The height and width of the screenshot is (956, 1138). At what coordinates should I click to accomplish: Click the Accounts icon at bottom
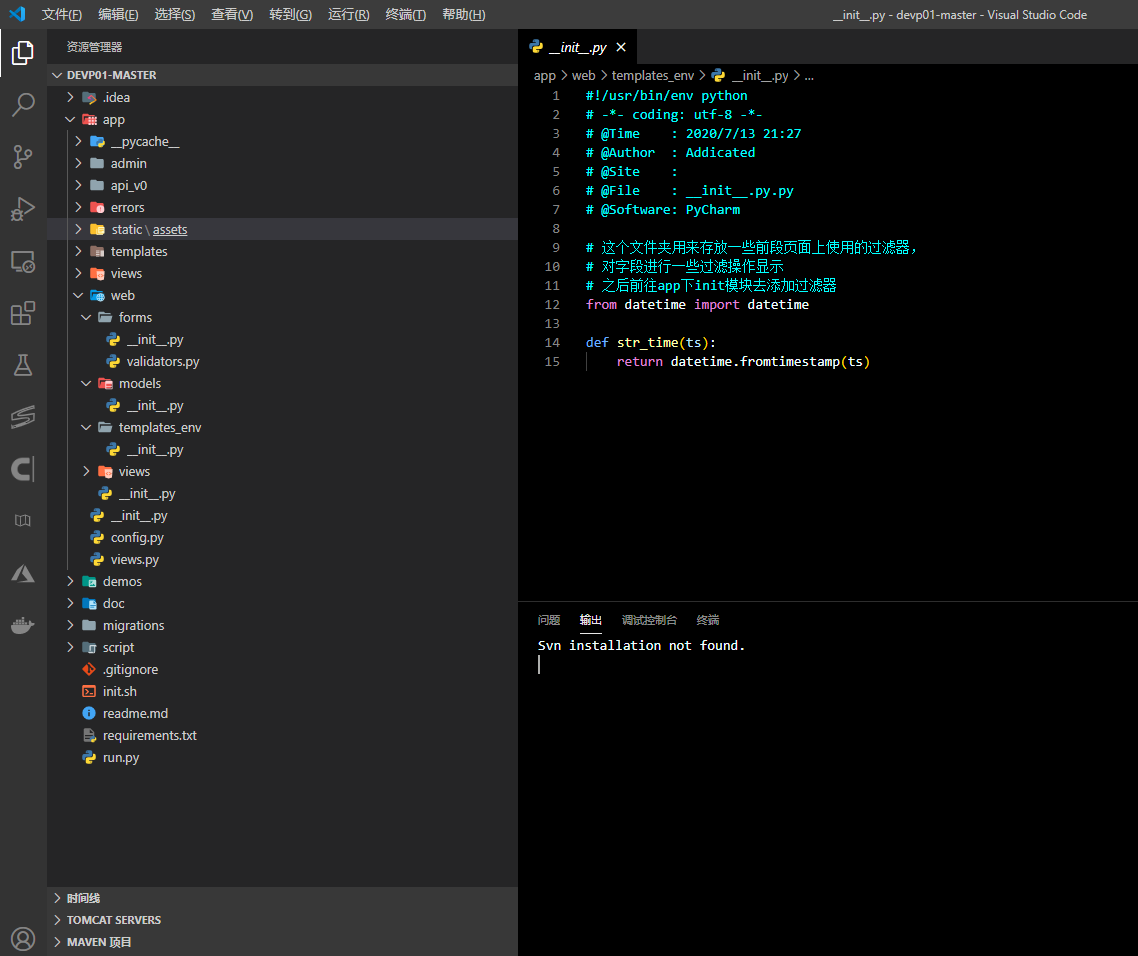(23, 939)
